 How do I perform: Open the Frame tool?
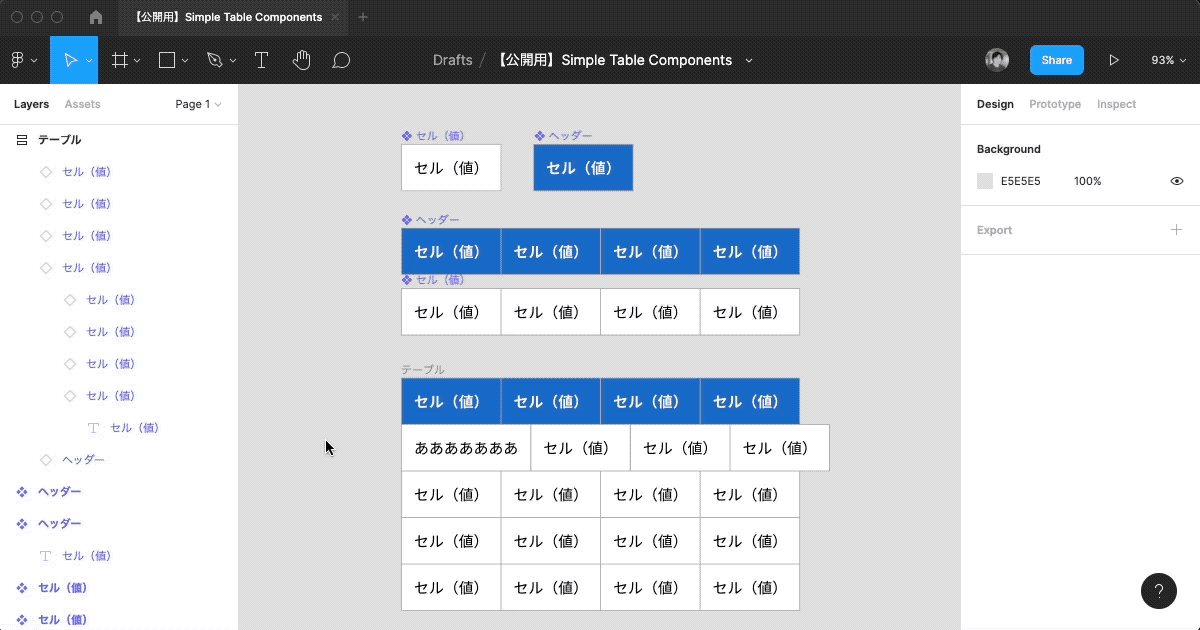point(120,60)
